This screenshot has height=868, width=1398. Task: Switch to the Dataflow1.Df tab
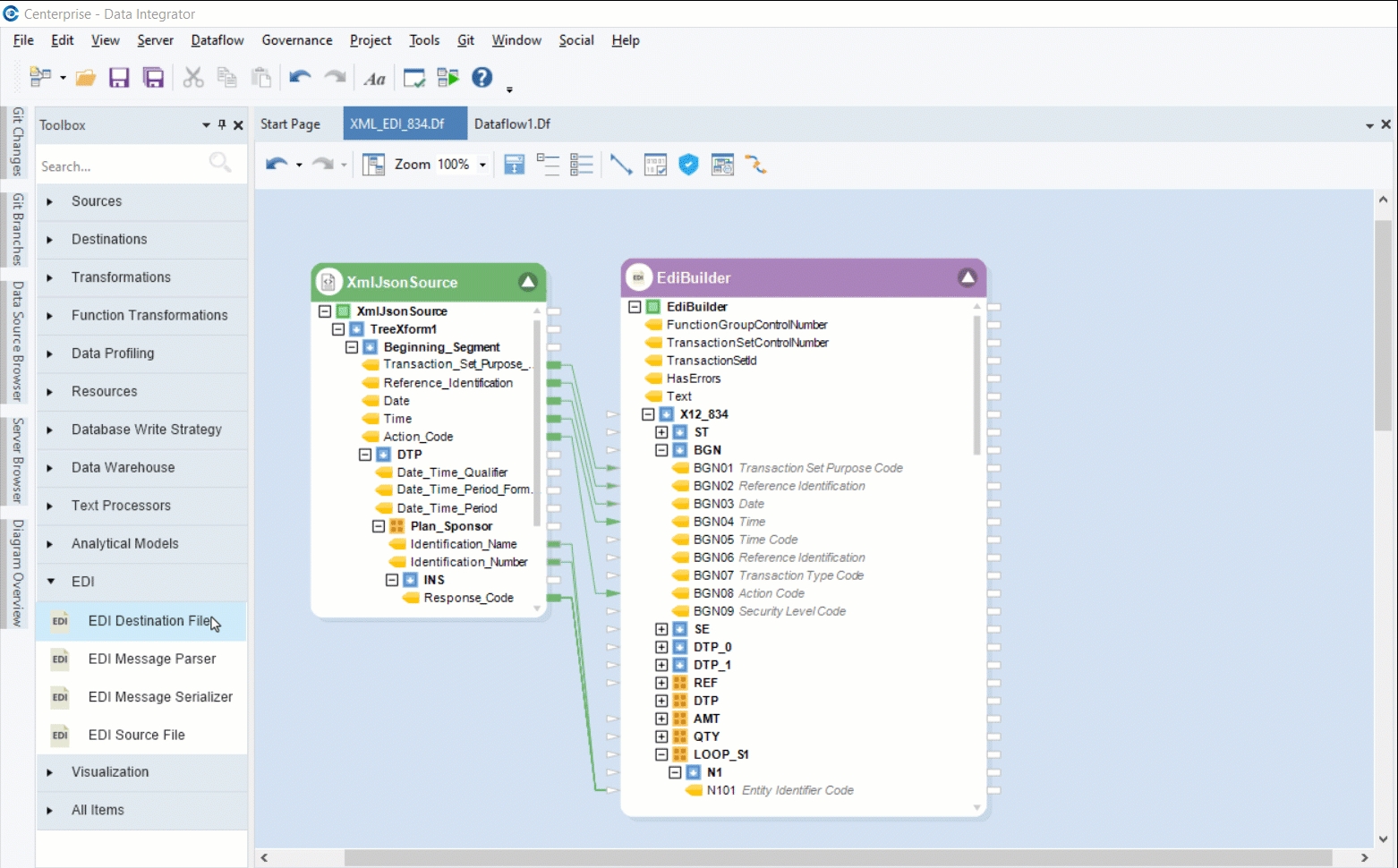512,124
